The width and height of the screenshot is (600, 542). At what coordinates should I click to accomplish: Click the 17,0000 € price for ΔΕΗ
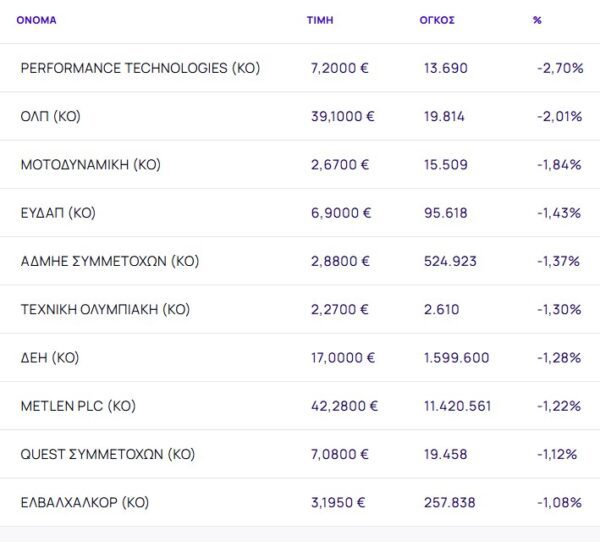pos(343,357)
